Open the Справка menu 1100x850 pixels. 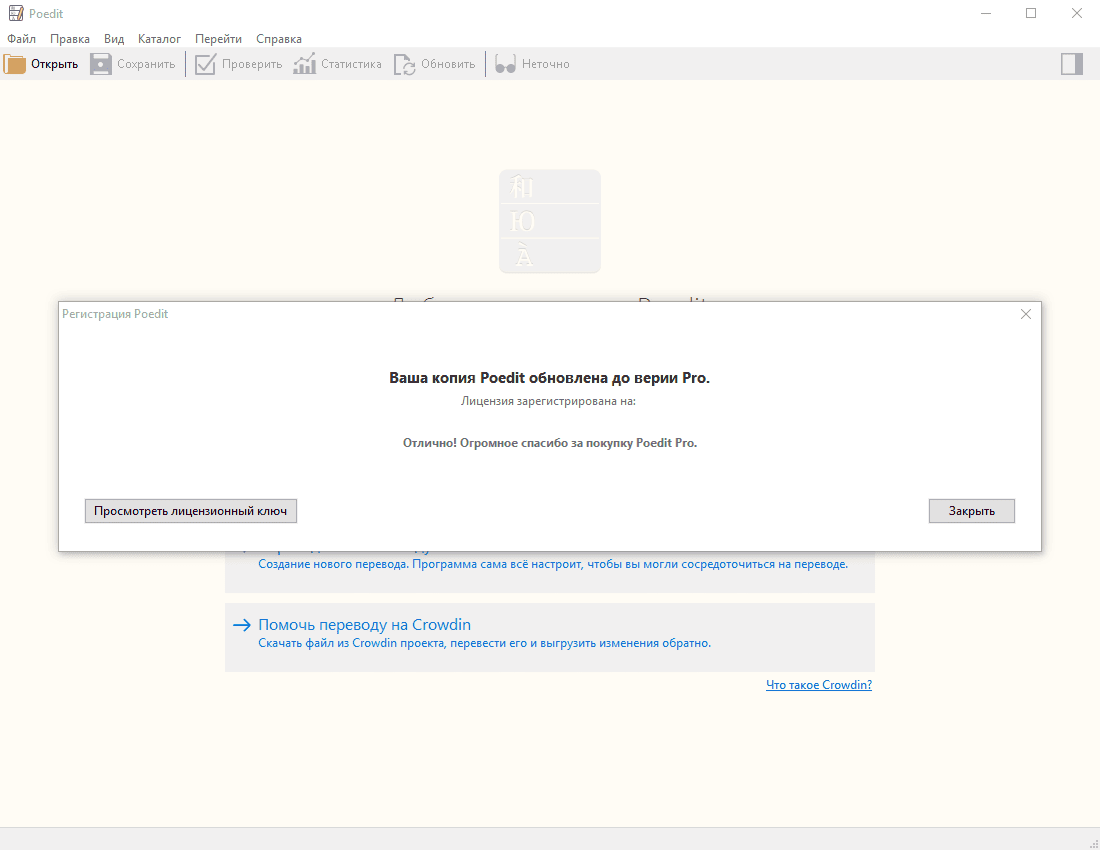click(279, 39)
